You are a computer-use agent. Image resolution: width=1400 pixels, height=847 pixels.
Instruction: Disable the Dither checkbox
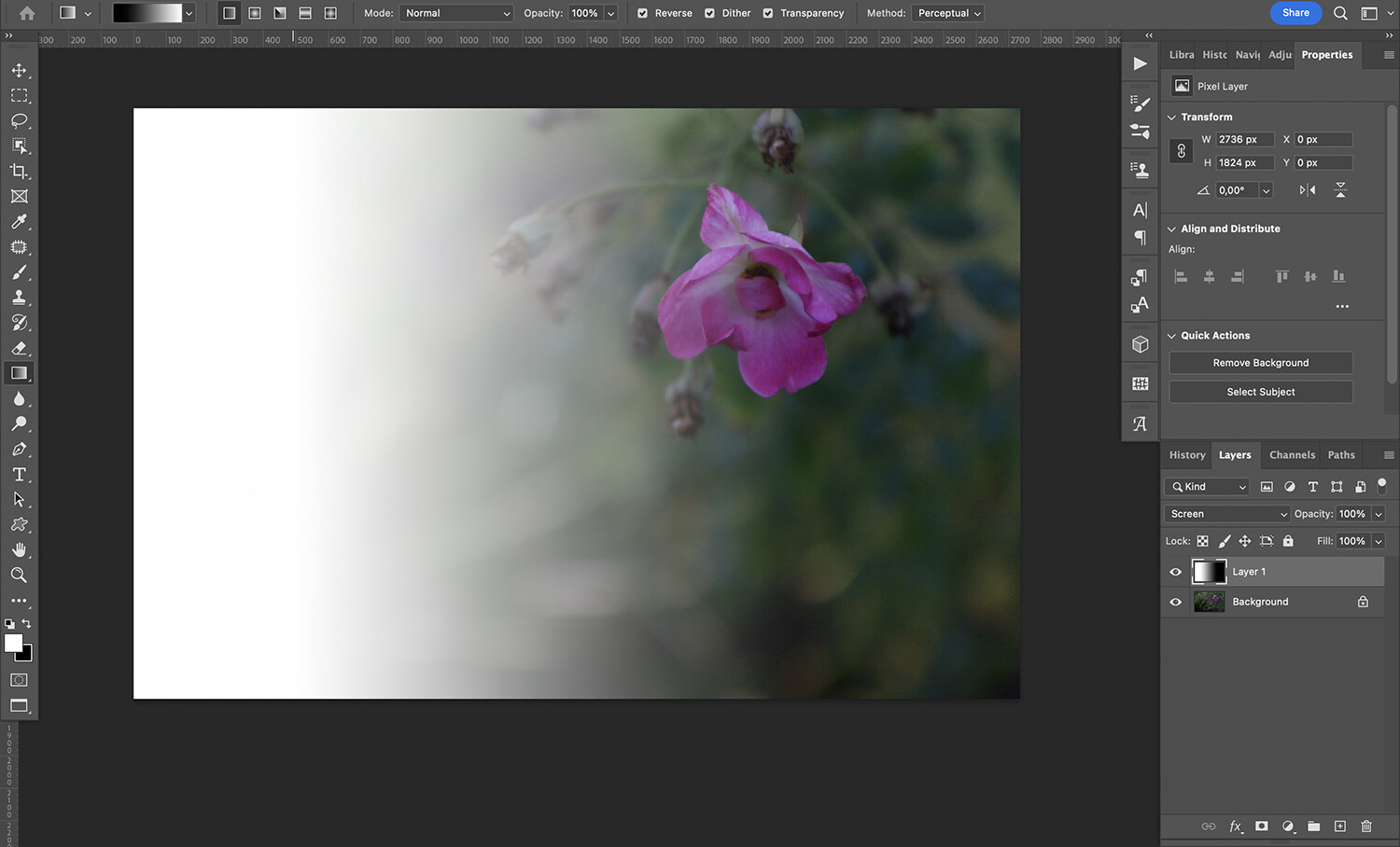[x=710, y=13]
